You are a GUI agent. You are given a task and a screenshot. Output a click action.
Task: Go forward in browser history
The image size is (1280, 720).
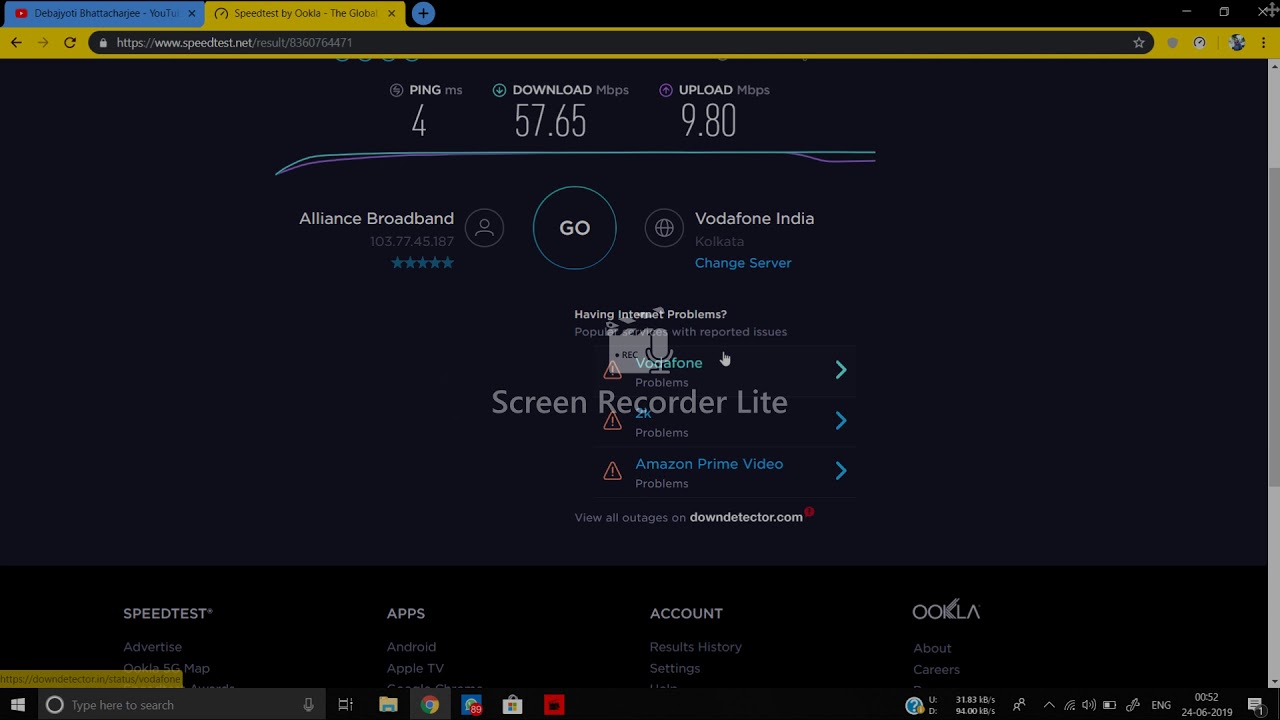click(43, 43)
